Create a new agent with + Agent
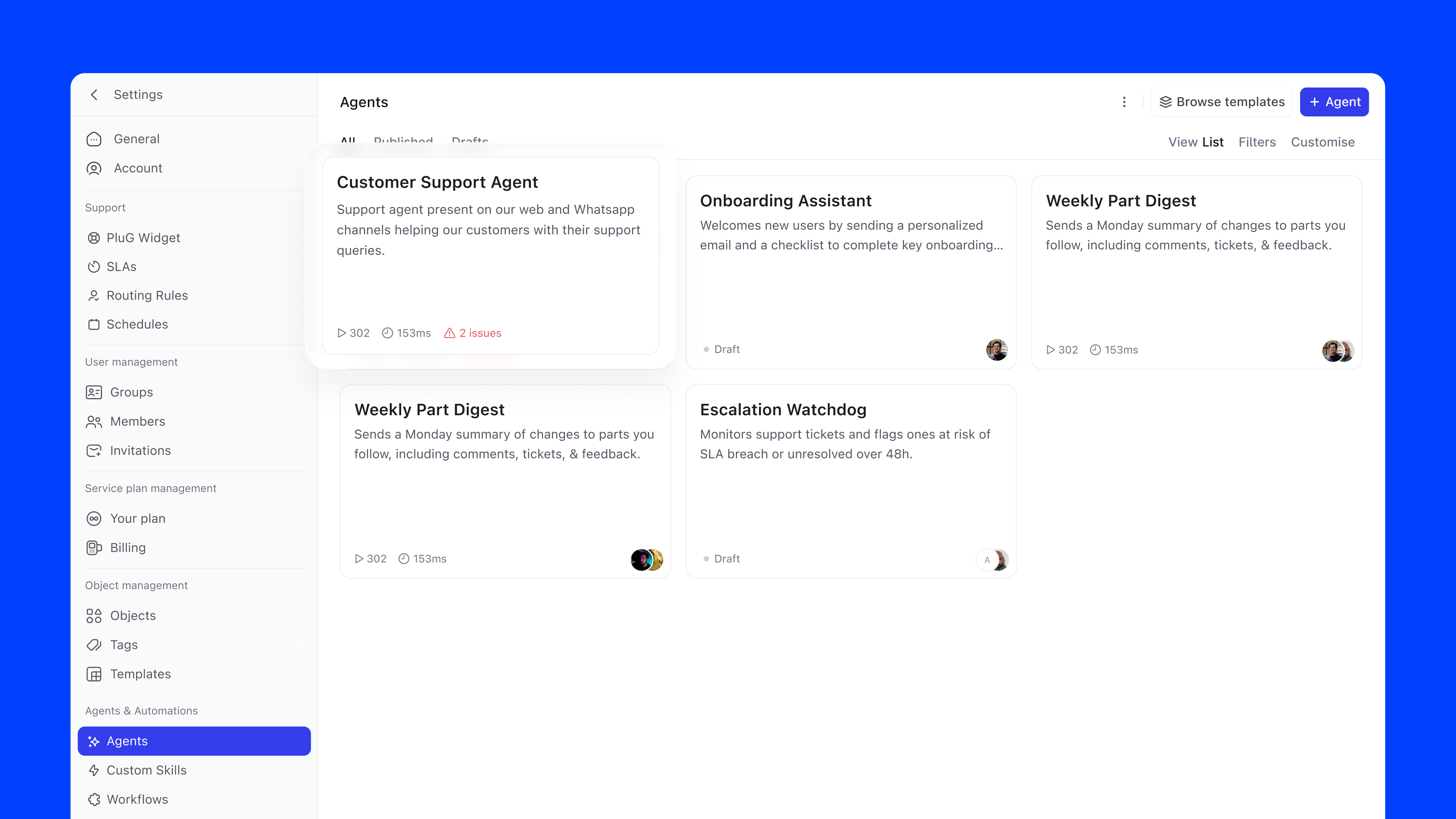Screen dimensions: 1456x819 click(x=1334, y=102)
